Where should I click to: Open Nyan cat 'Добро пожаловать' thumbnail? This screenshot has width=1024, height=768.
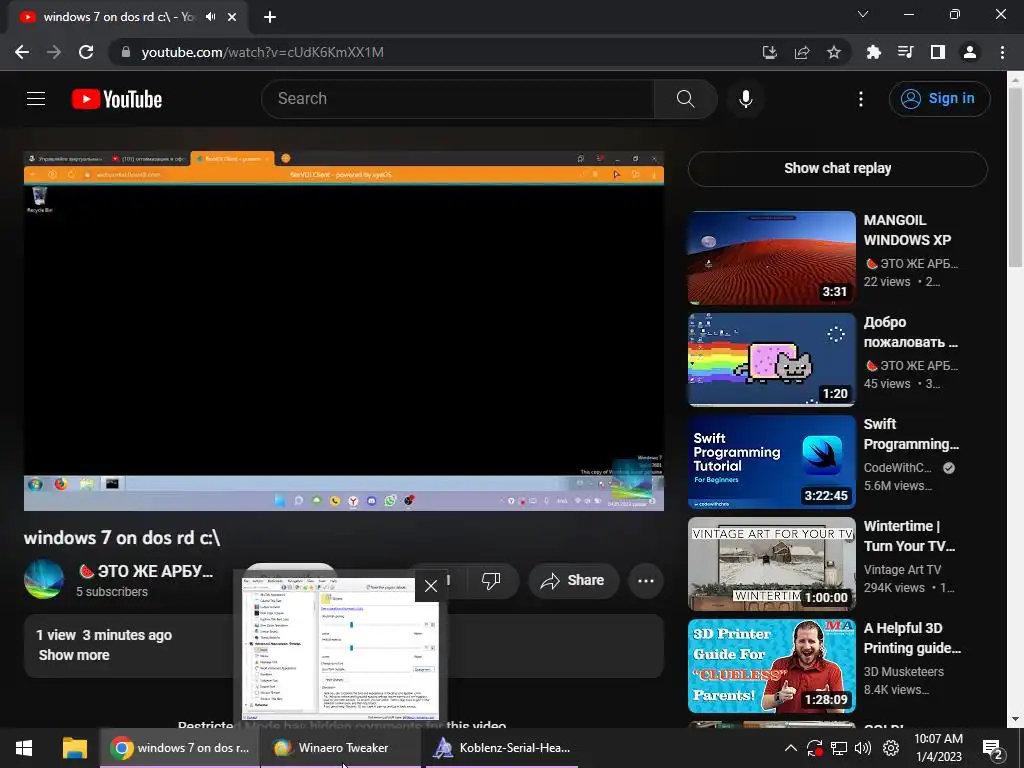(x=772, y=359)
